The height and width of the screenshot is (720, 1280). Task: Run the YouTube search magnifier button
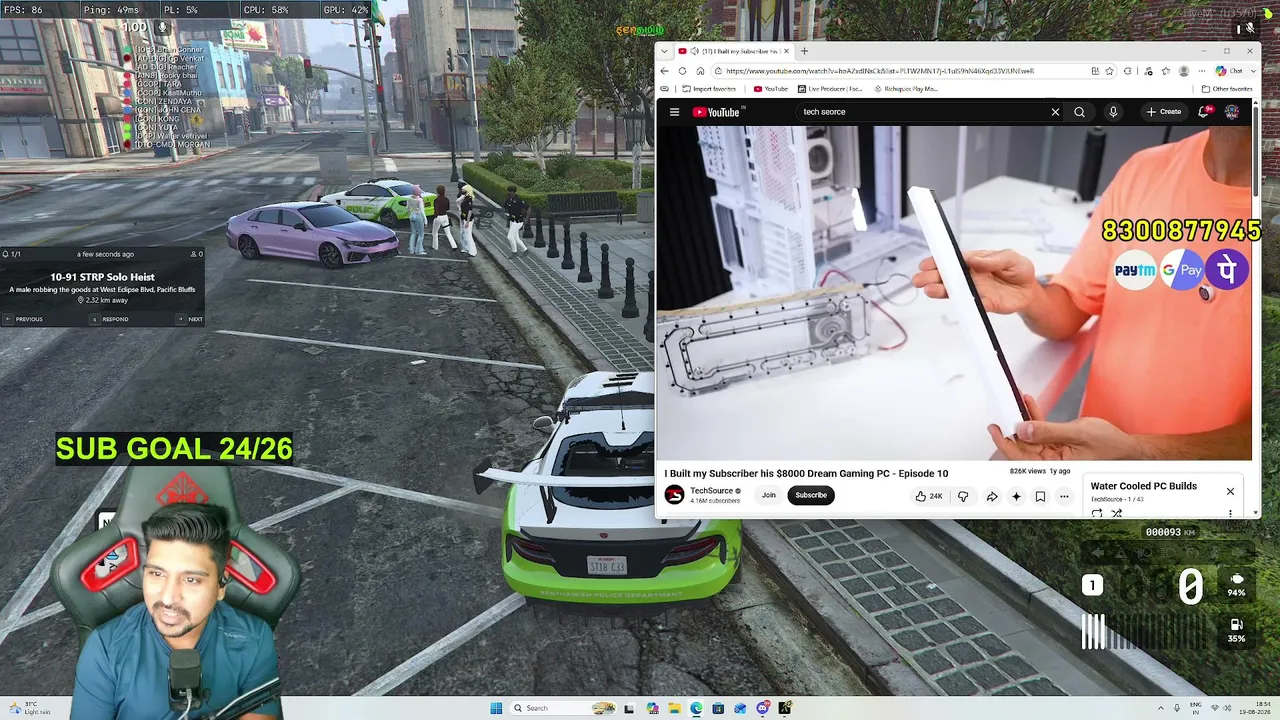point(1079,112)
